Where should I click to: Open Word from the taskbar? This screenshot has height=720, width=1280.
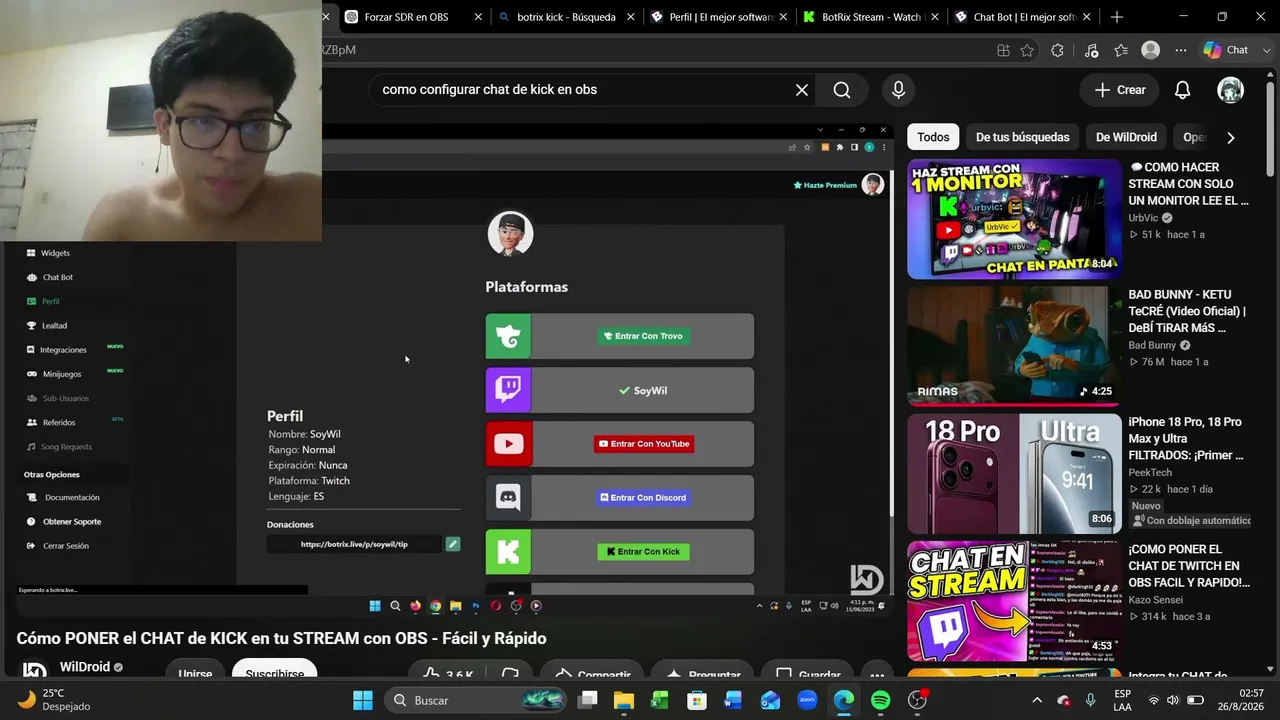click(x=733, y=700)
